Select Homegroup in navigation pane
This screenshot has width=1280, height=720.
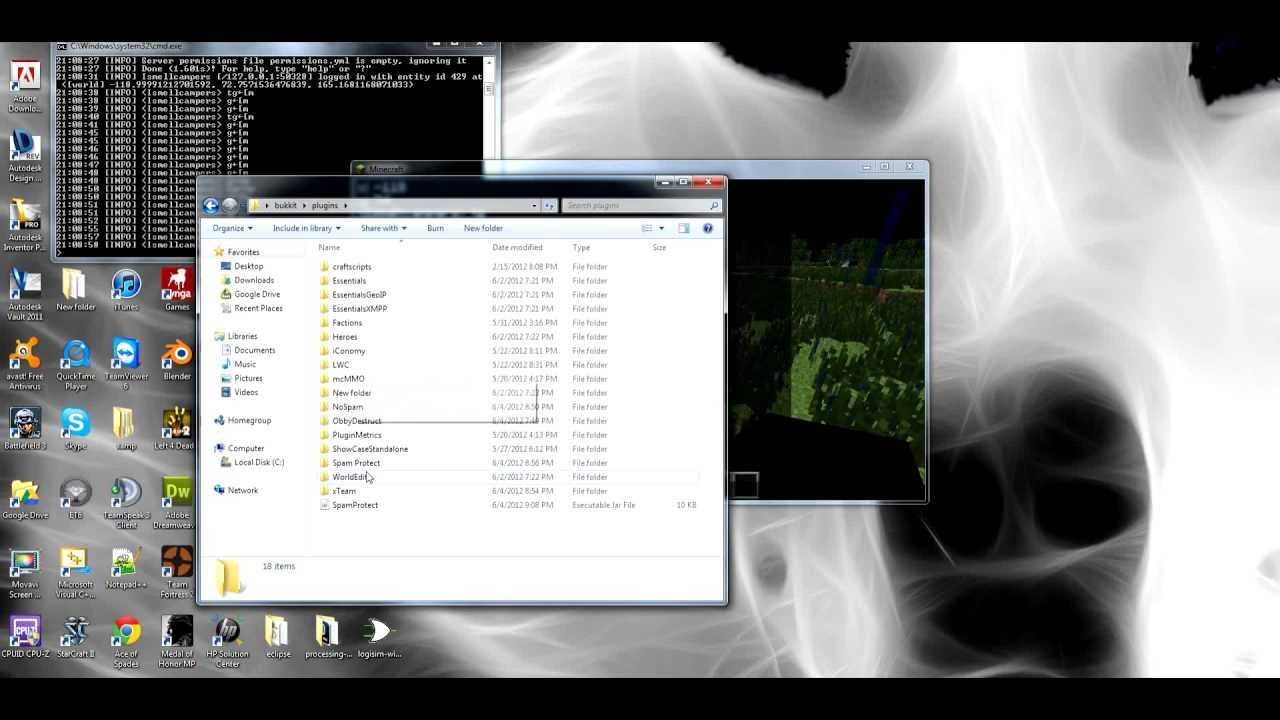(249, 420)
